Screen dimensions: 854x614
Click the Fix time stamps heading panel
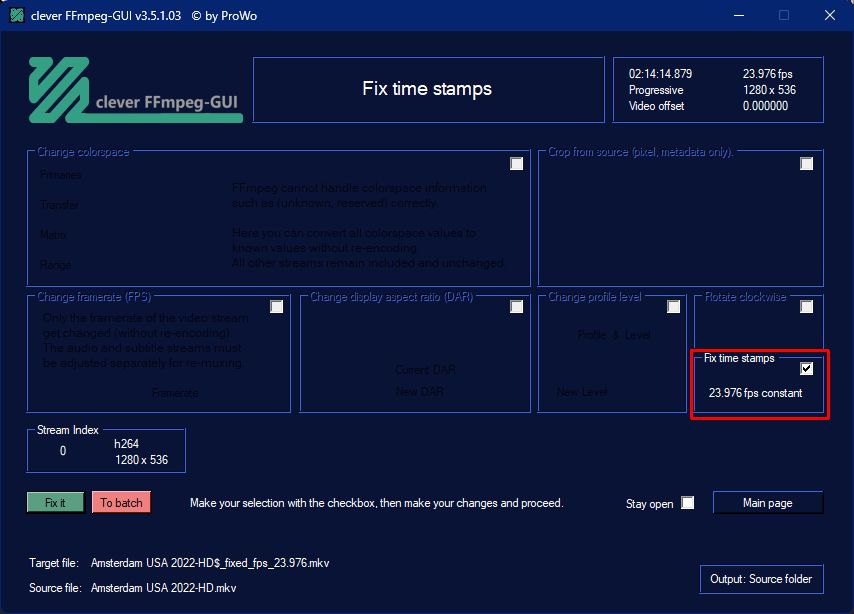point(429,89)
